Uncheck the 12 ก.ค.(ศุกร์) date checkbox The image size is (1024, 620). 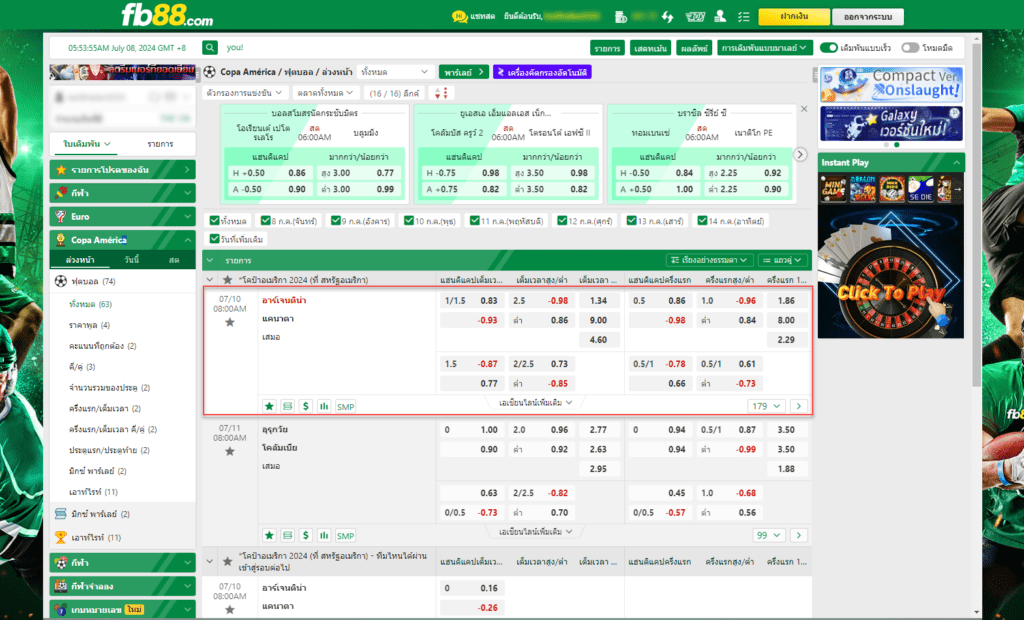tap(562, 221)
